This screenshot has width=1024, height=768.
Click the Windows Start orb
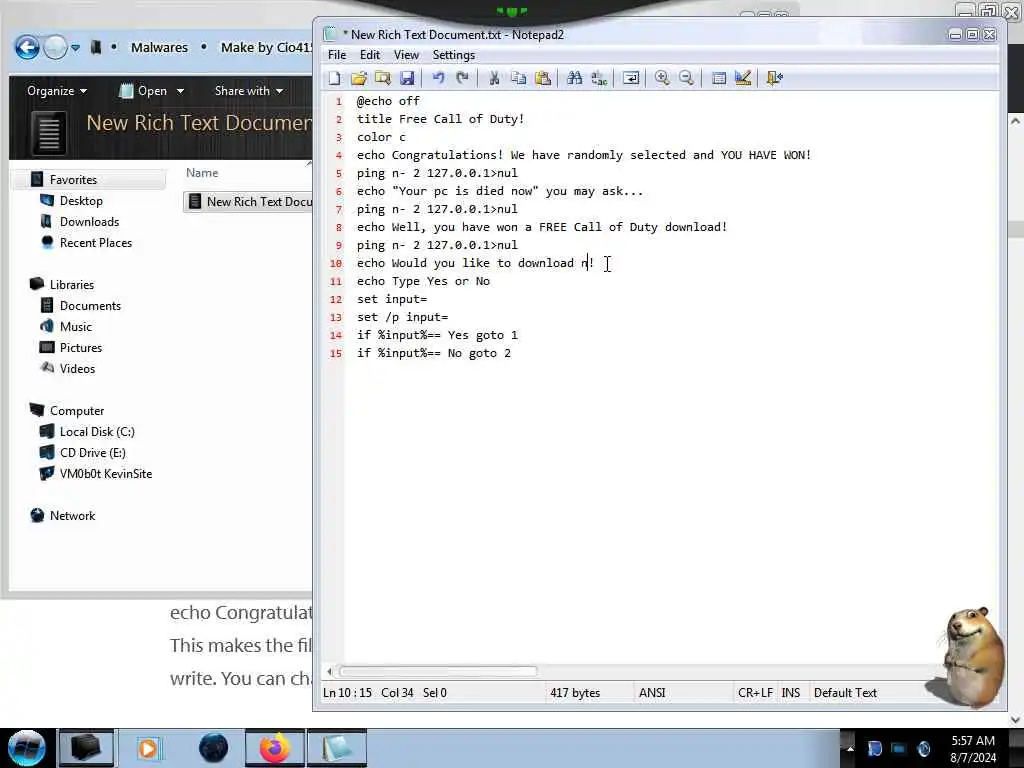point(26,748)
